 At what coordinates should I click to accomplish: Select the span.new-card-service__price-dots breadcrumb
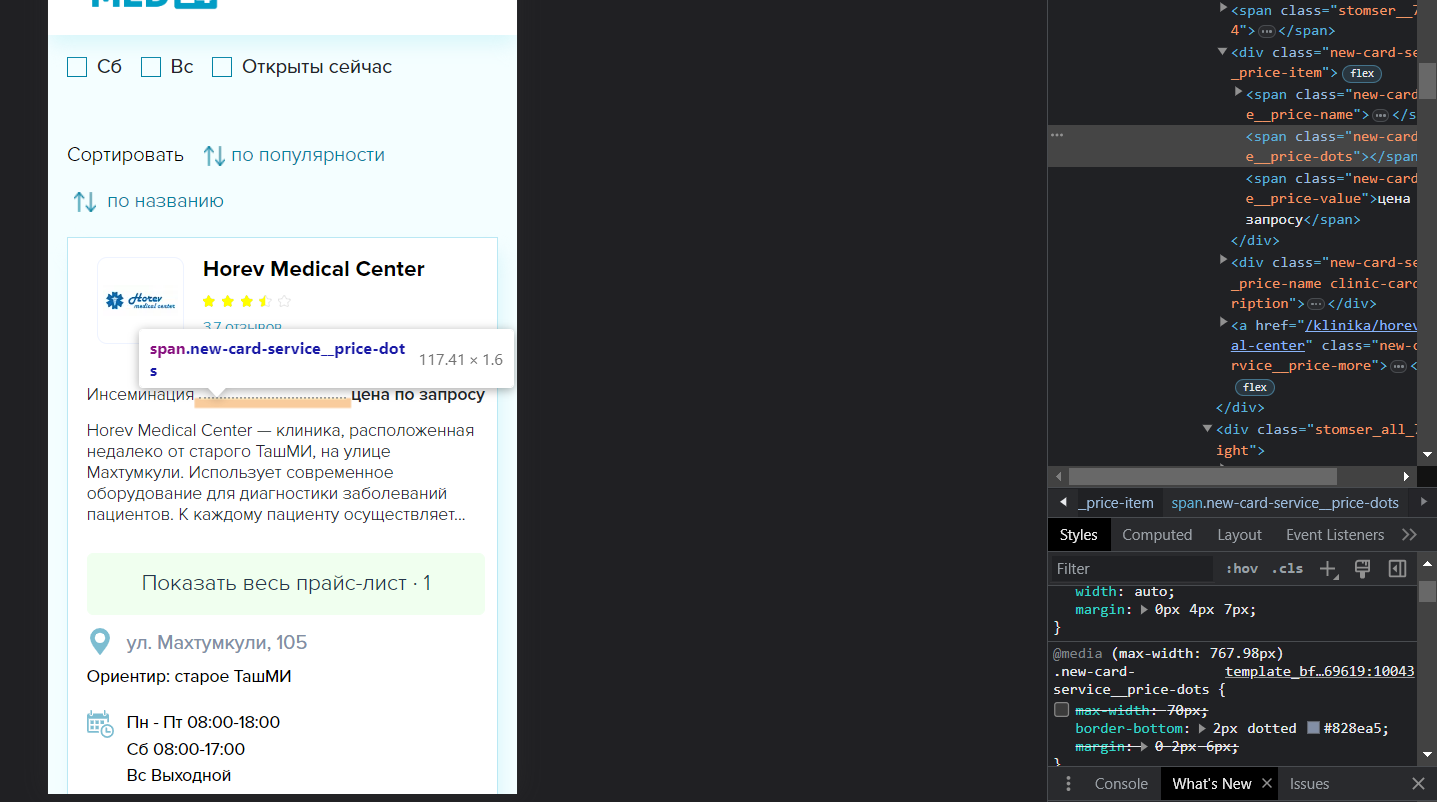(x=1285, y=503)
